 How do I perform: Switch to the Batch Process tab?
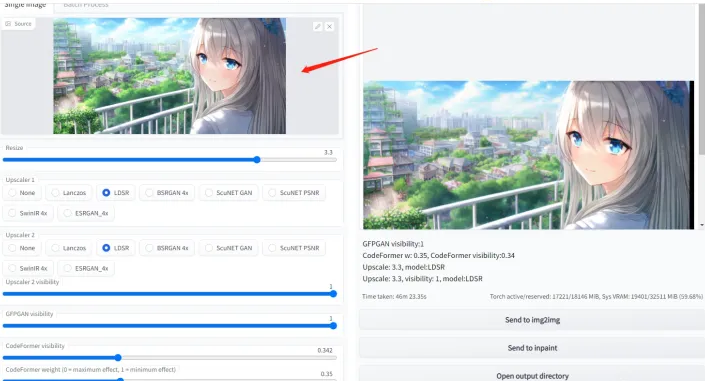[86, 4]
